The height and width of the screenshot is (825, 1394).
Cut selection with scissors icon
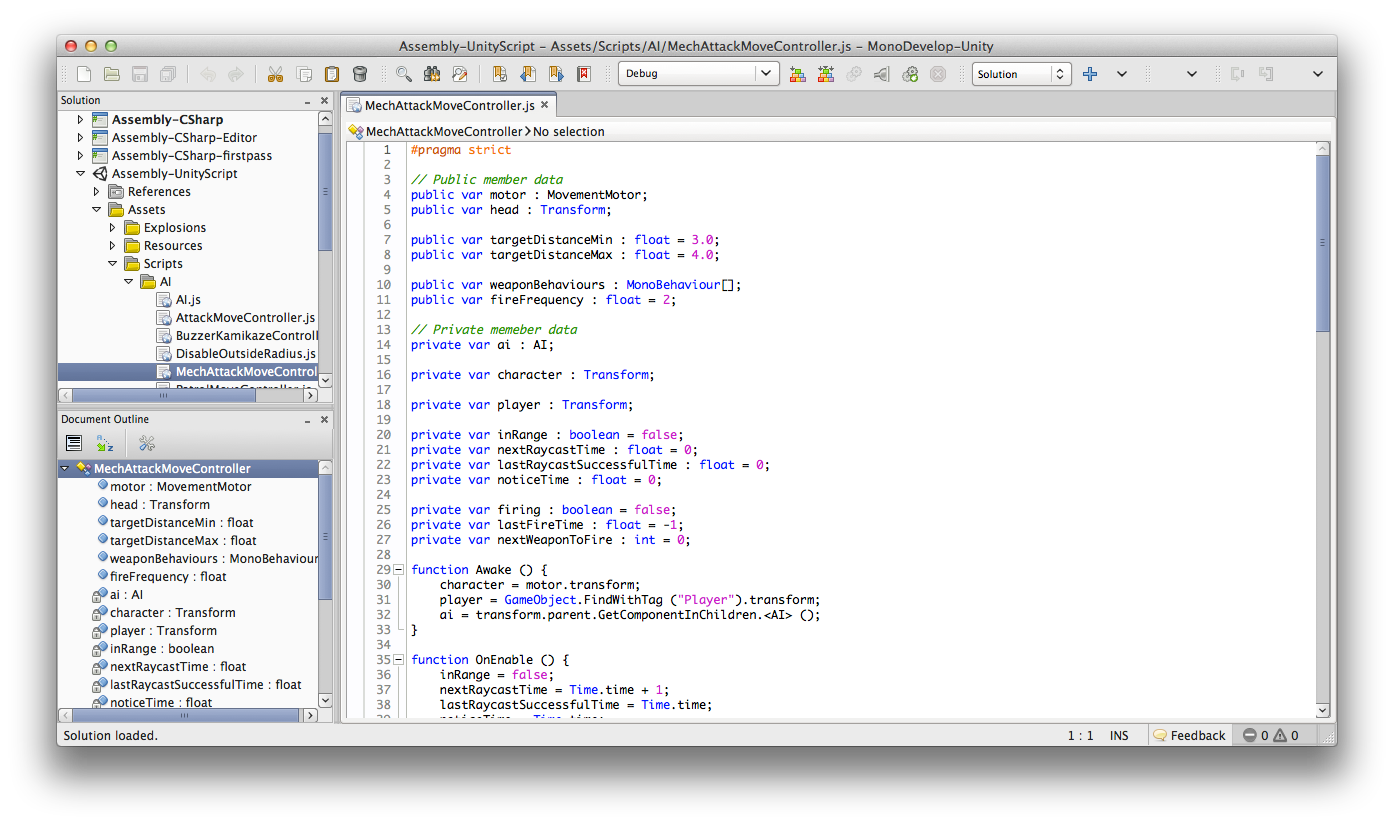[276, 74]
